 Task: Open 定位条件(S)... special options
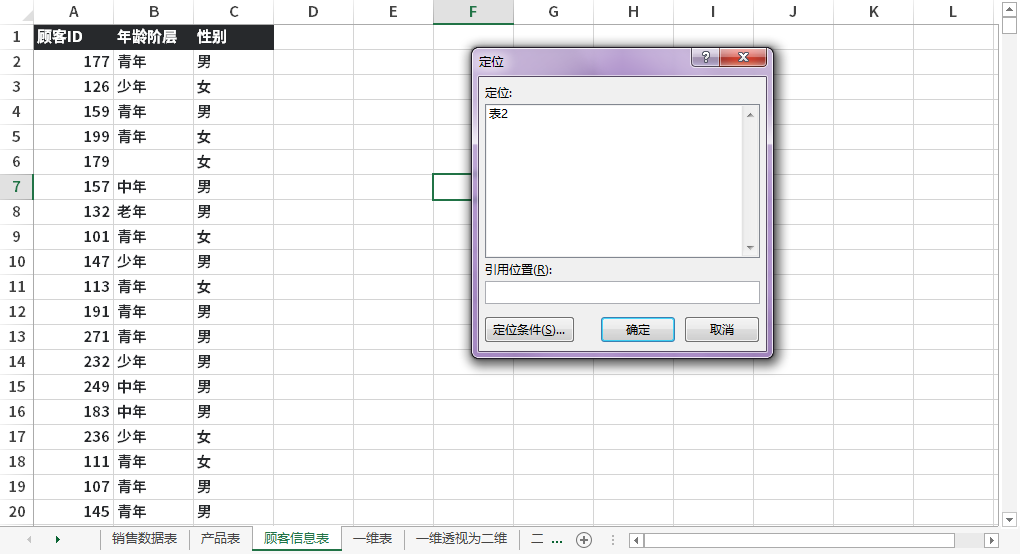(x=529, y=330)
